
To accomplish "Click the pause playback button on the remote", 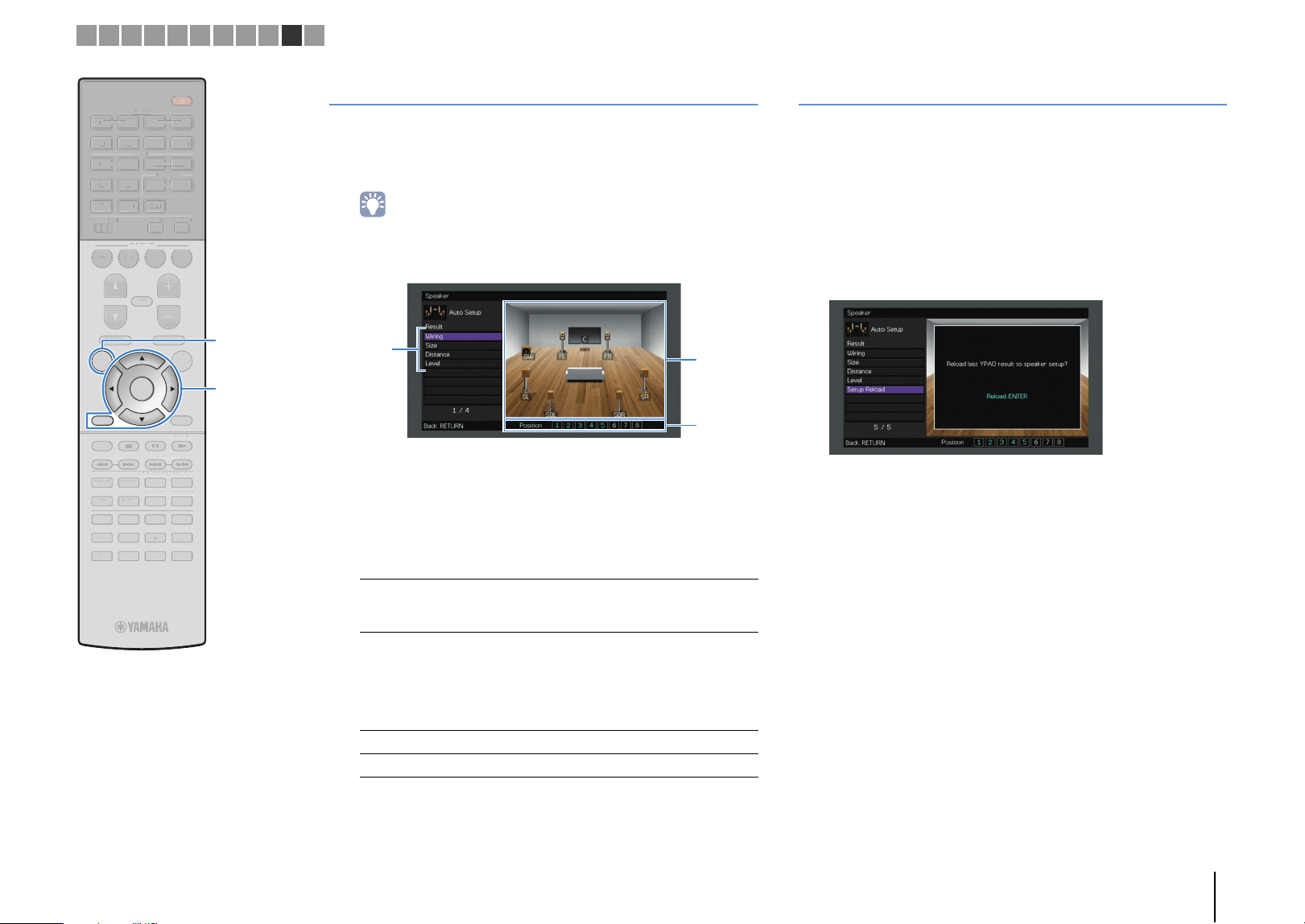I will coord(155,446).
